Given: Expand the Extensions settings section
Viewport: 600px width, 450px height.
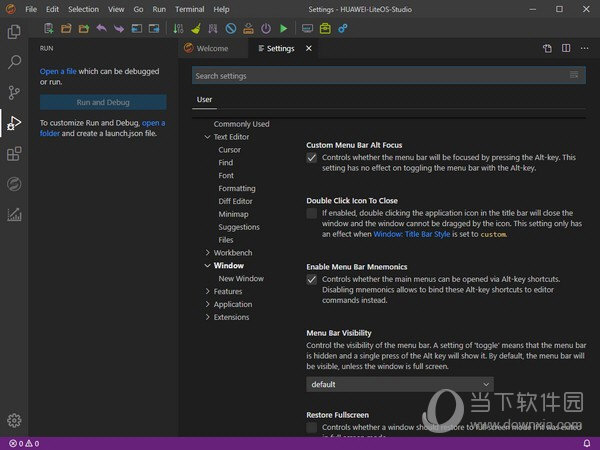Looking at the screenshot, I should [x=207, y=317].
